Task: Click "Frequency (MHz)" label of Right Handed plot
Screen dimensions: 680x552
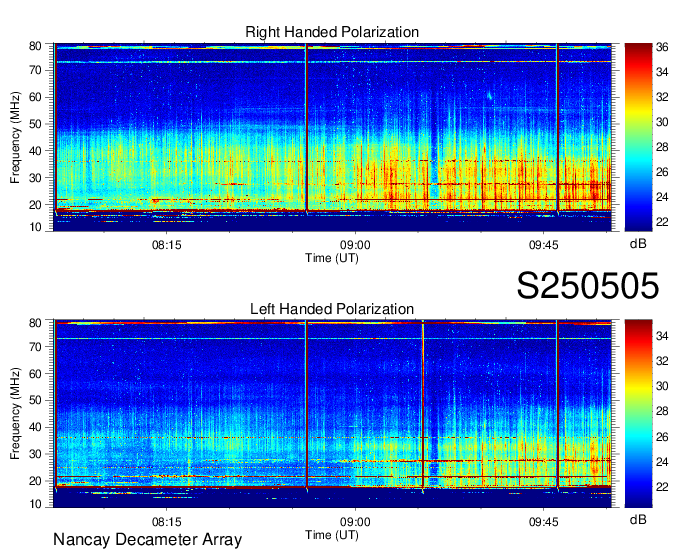Action: pos(15,137)
